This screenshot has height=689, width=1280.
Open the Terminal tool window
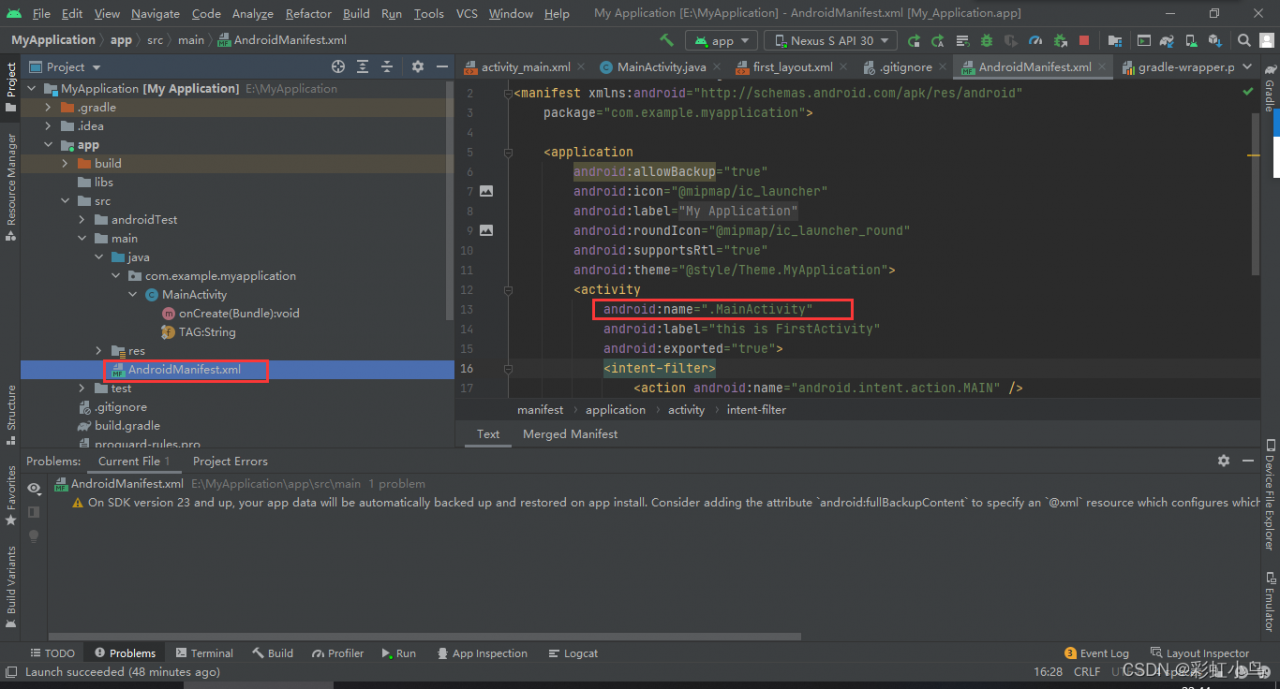204,653
